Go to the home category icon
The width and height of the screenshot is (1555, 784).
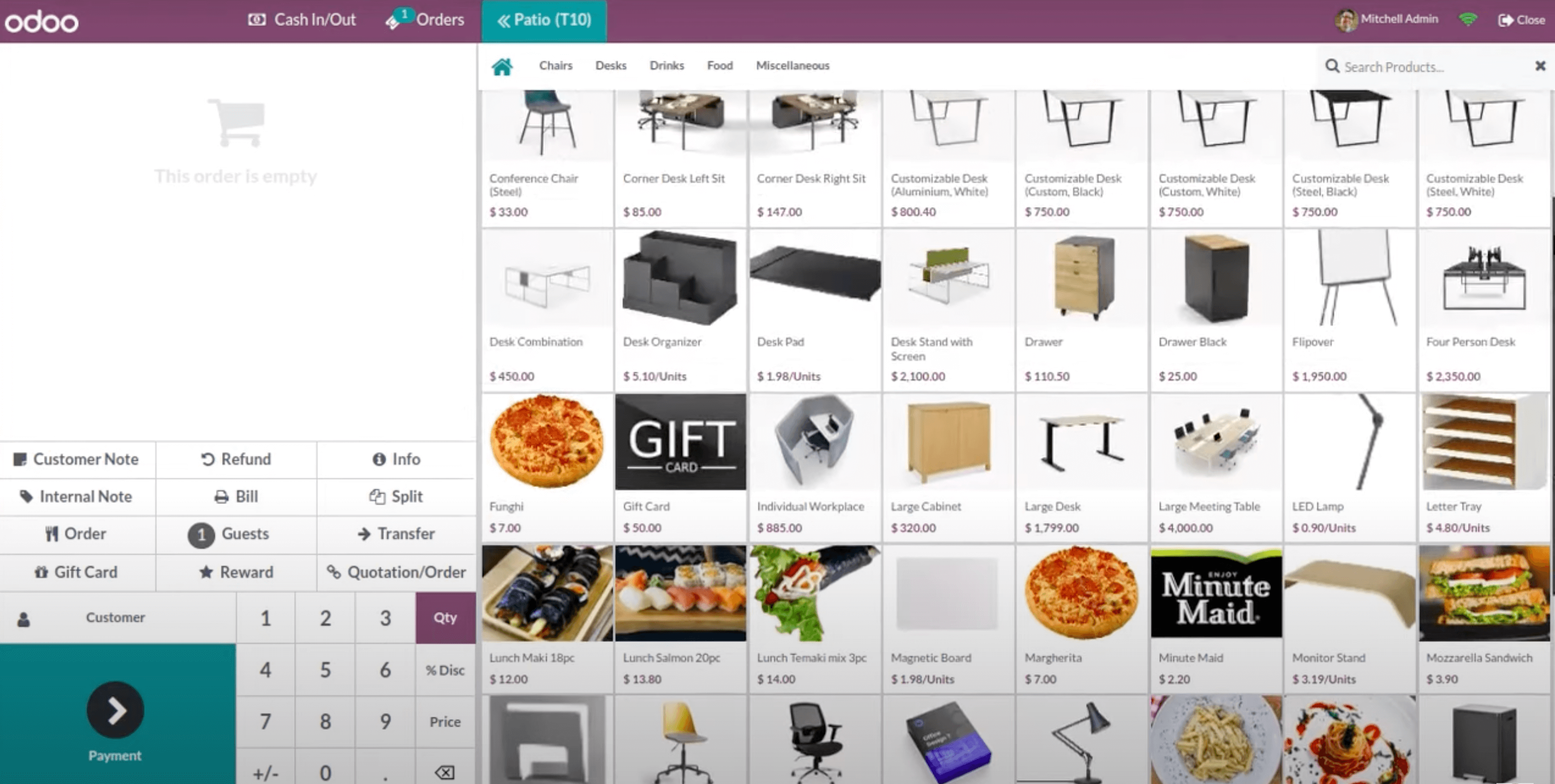(x=501, y=66)
